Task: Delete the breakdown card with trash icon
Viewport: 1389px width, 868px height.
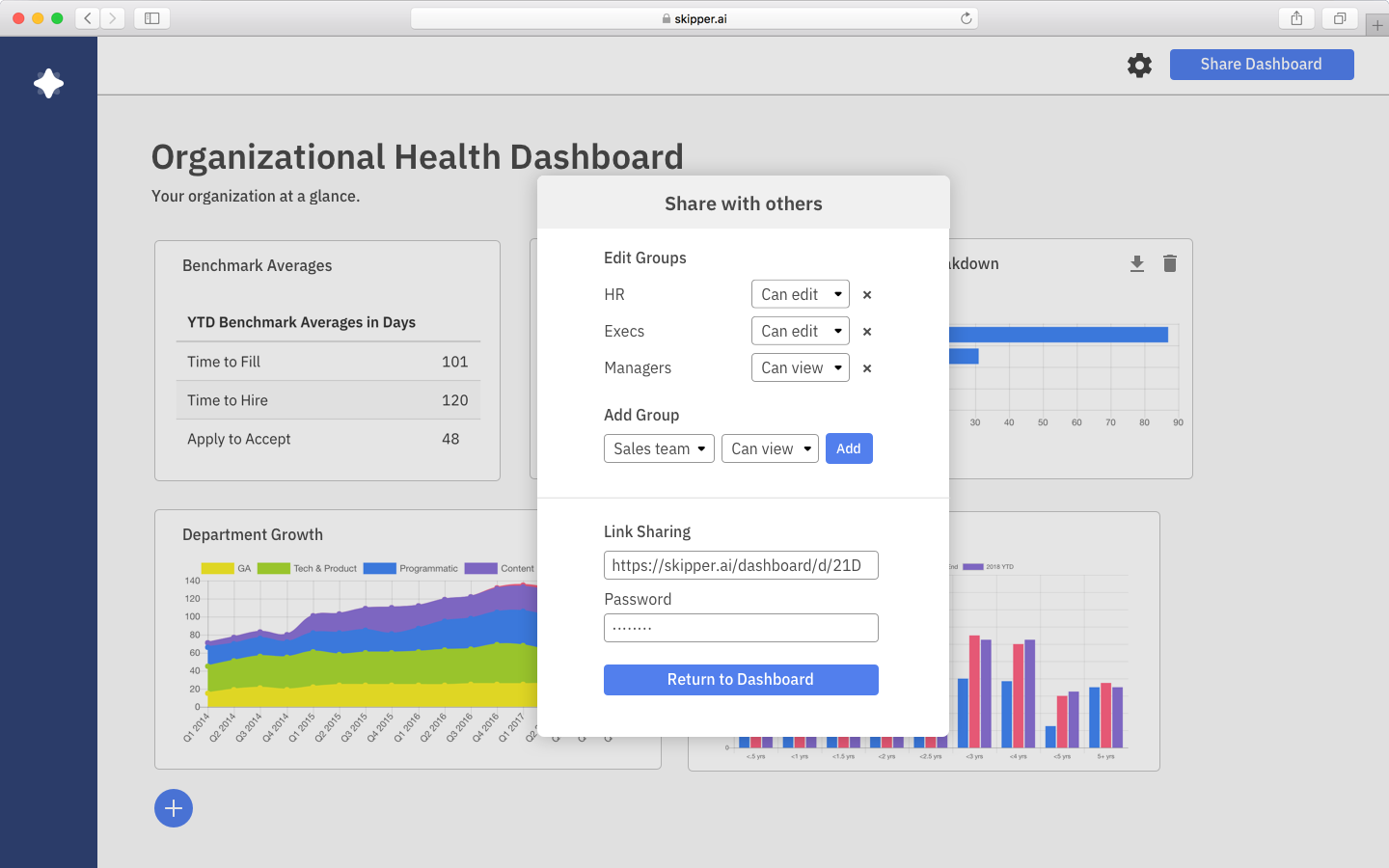Action: click(x=1170, y=263)
